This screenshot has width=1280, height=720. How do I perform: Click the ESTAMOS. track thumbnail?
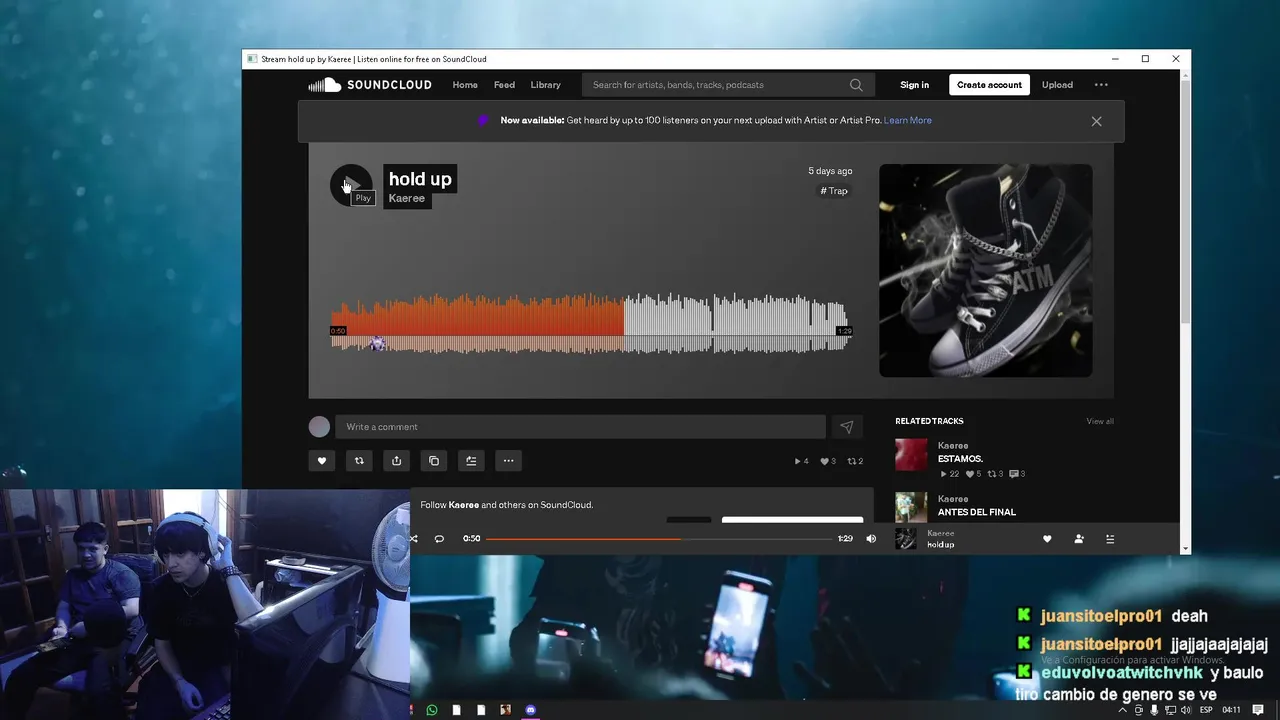coord(911,455)
